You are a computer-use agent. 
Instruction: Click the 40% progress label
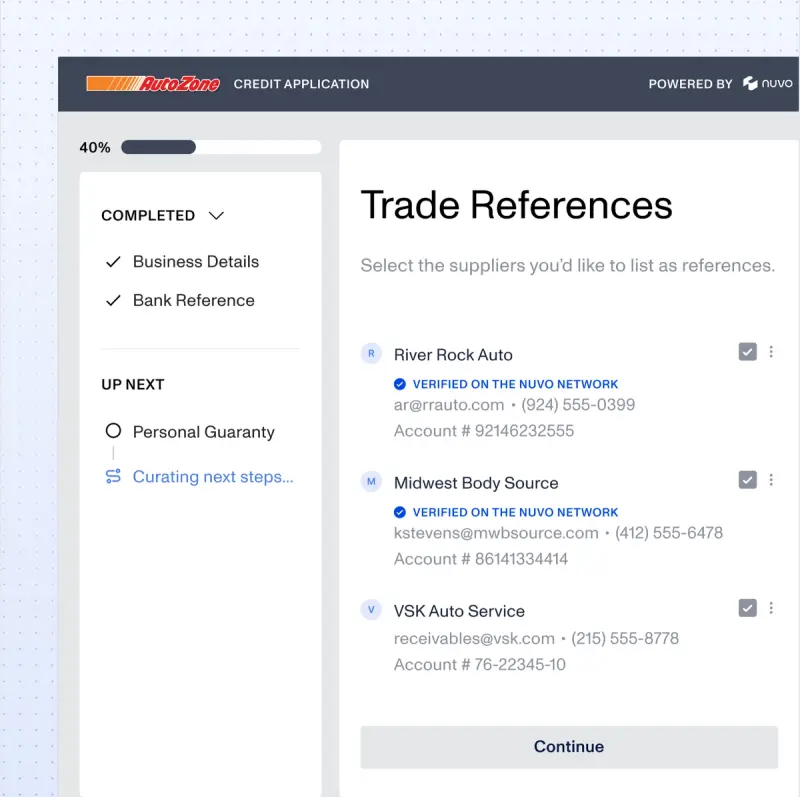(95, 147)
